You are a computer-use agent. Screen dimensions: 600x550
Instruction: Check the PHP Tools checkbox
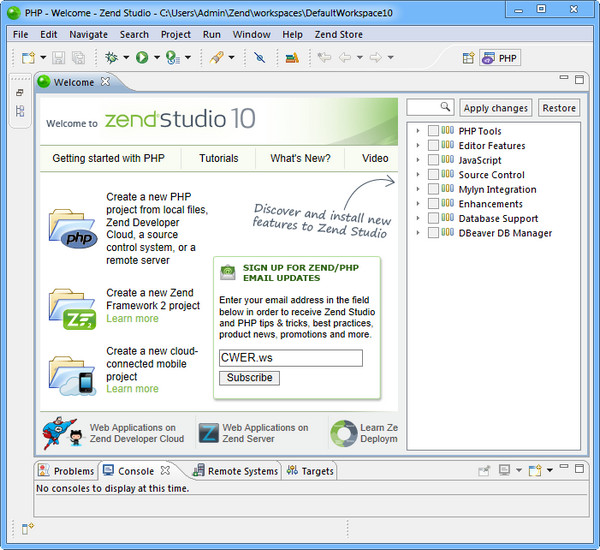pos(433,131)
